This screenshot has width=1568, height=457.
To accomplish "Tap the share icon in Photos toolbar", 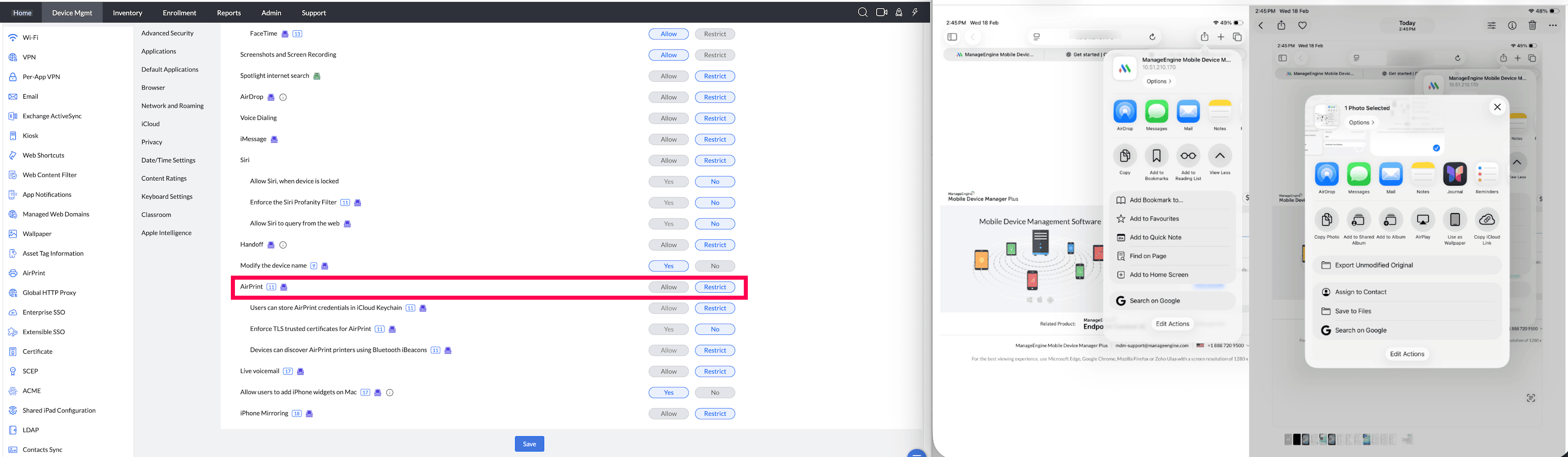I will click(x=1281, y=25).
